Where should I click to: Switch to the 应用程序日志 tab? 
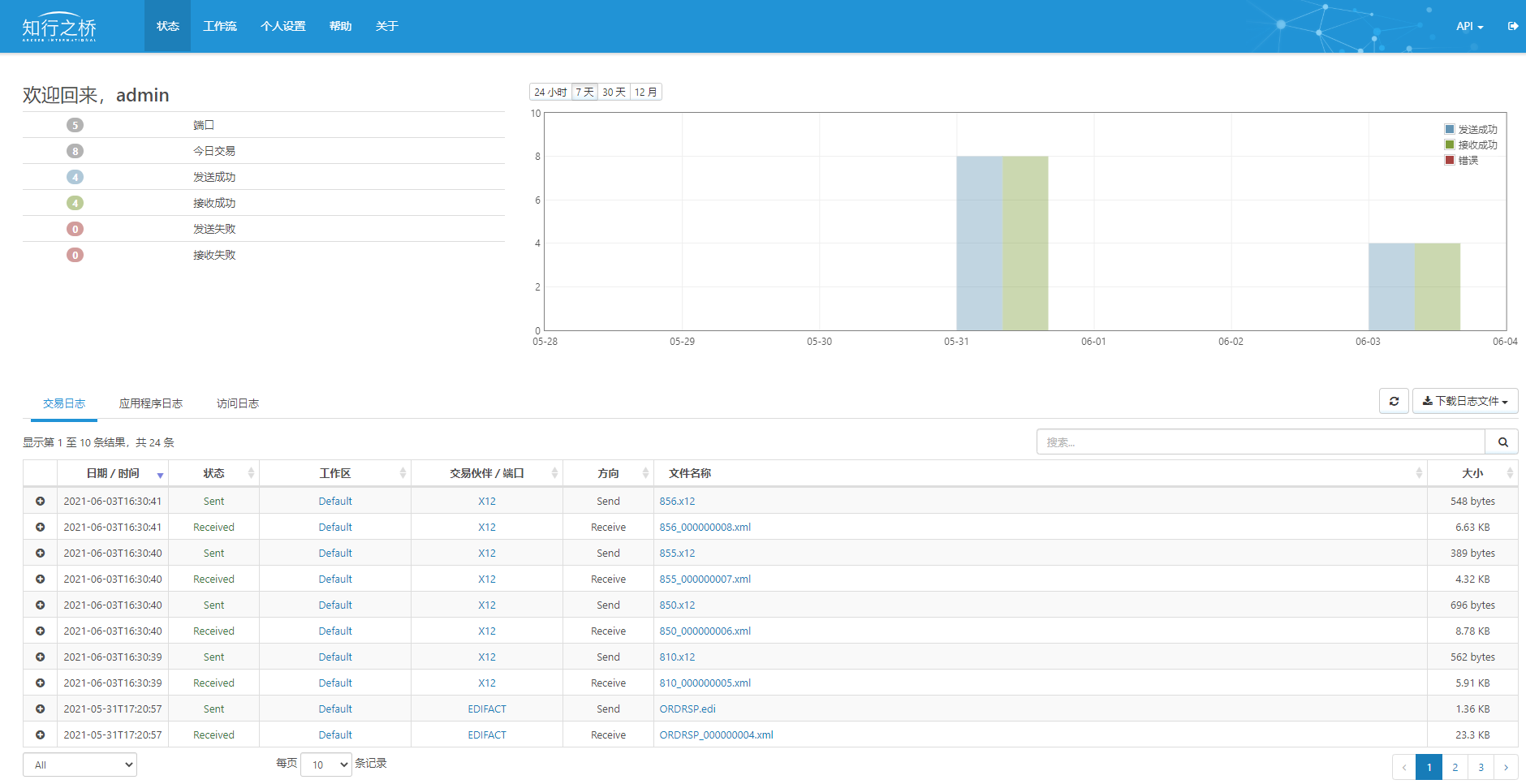pyautogui.click(x=151, y=403)
